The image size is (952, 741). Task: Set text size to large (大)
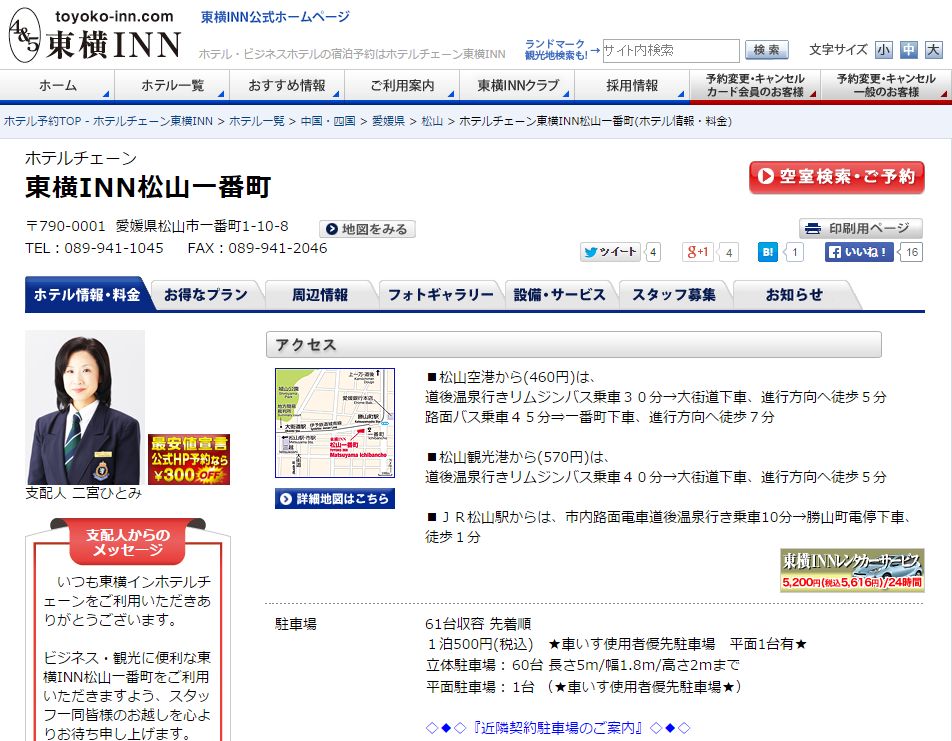click(933, 50)
